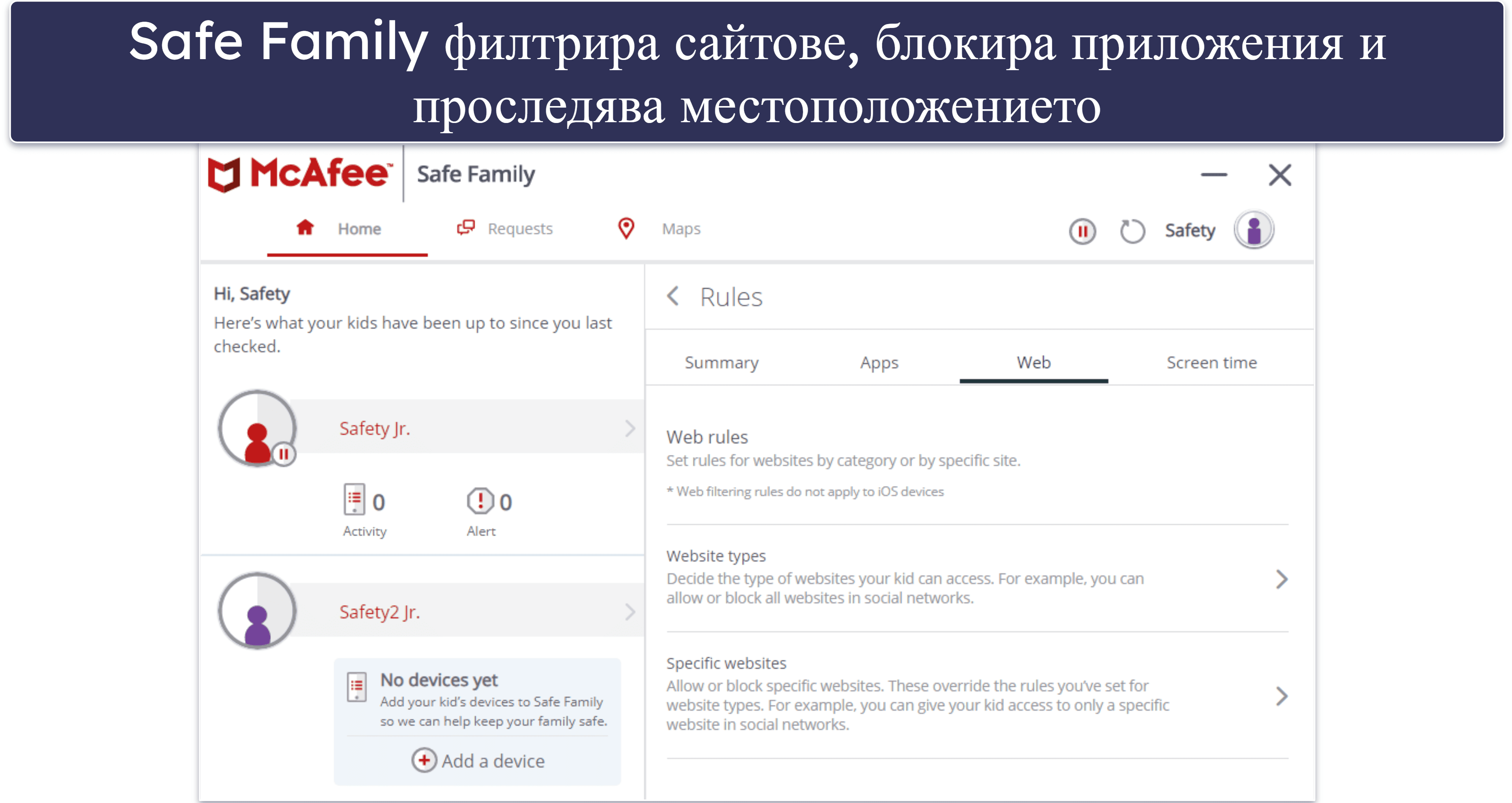
Task: Open Specific websites chevron
Action: (x=1282, y=696)
